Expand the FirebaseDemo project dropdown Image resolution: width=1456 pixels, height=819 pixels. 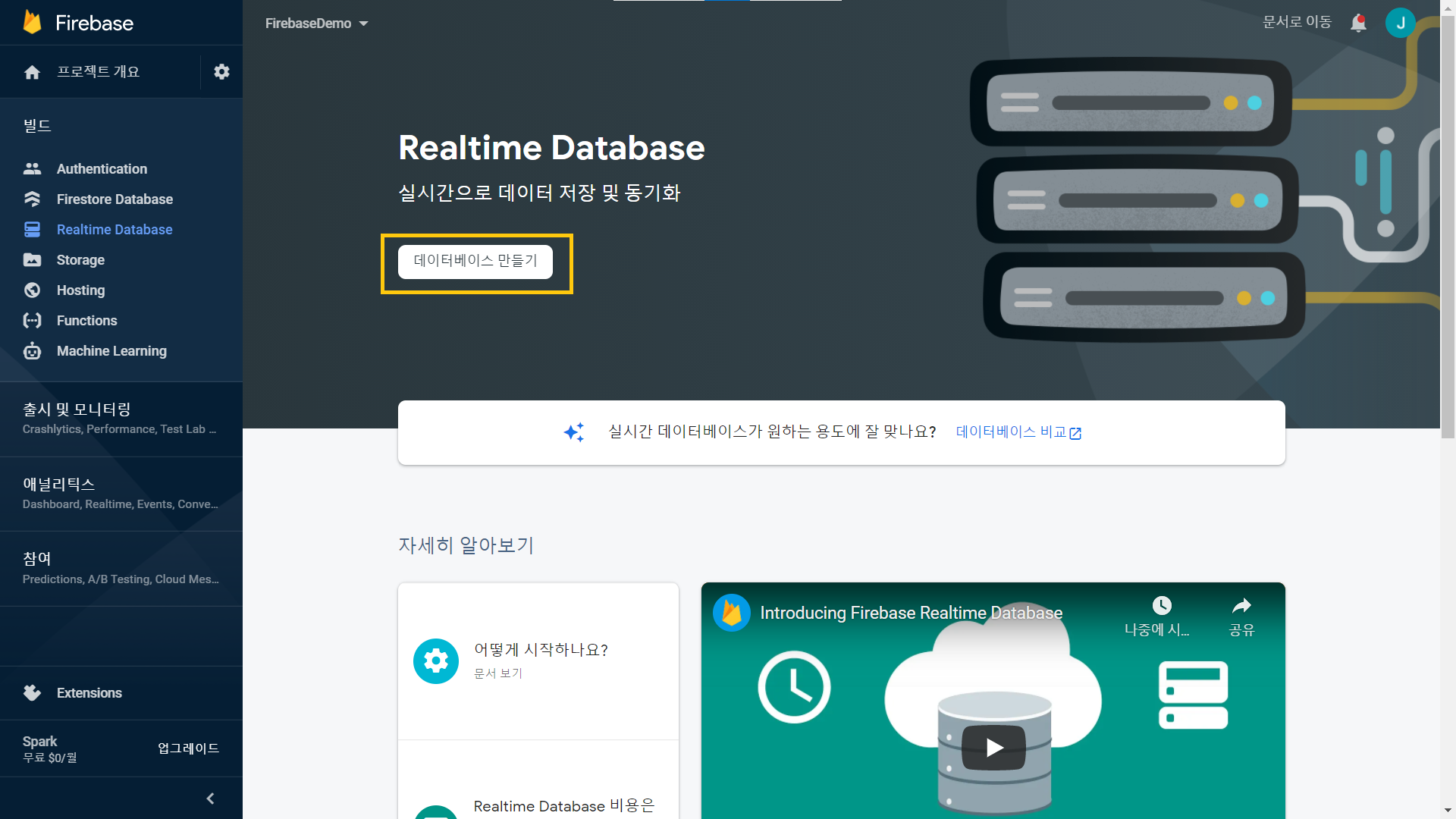(316, 24)
